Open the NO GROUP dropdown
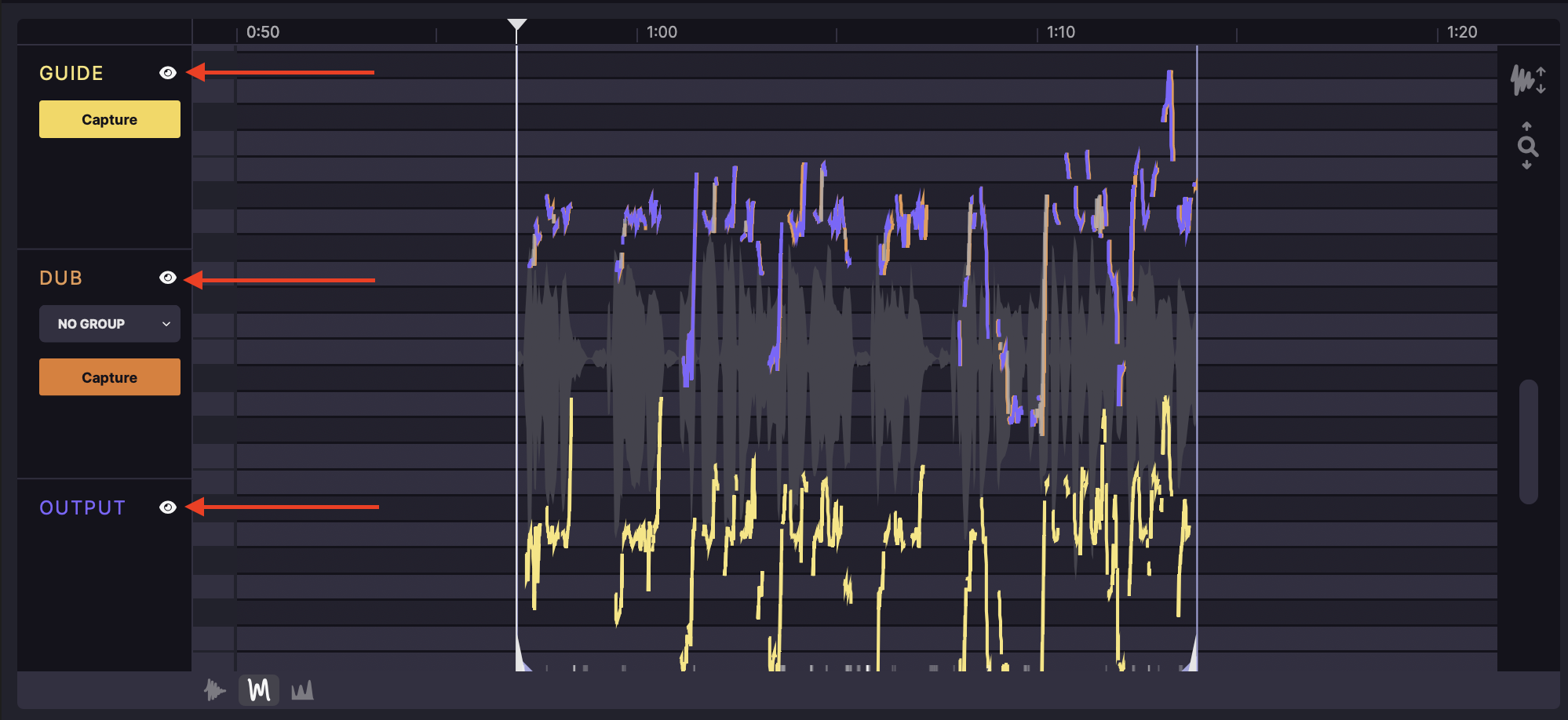 tap(110, 324)
